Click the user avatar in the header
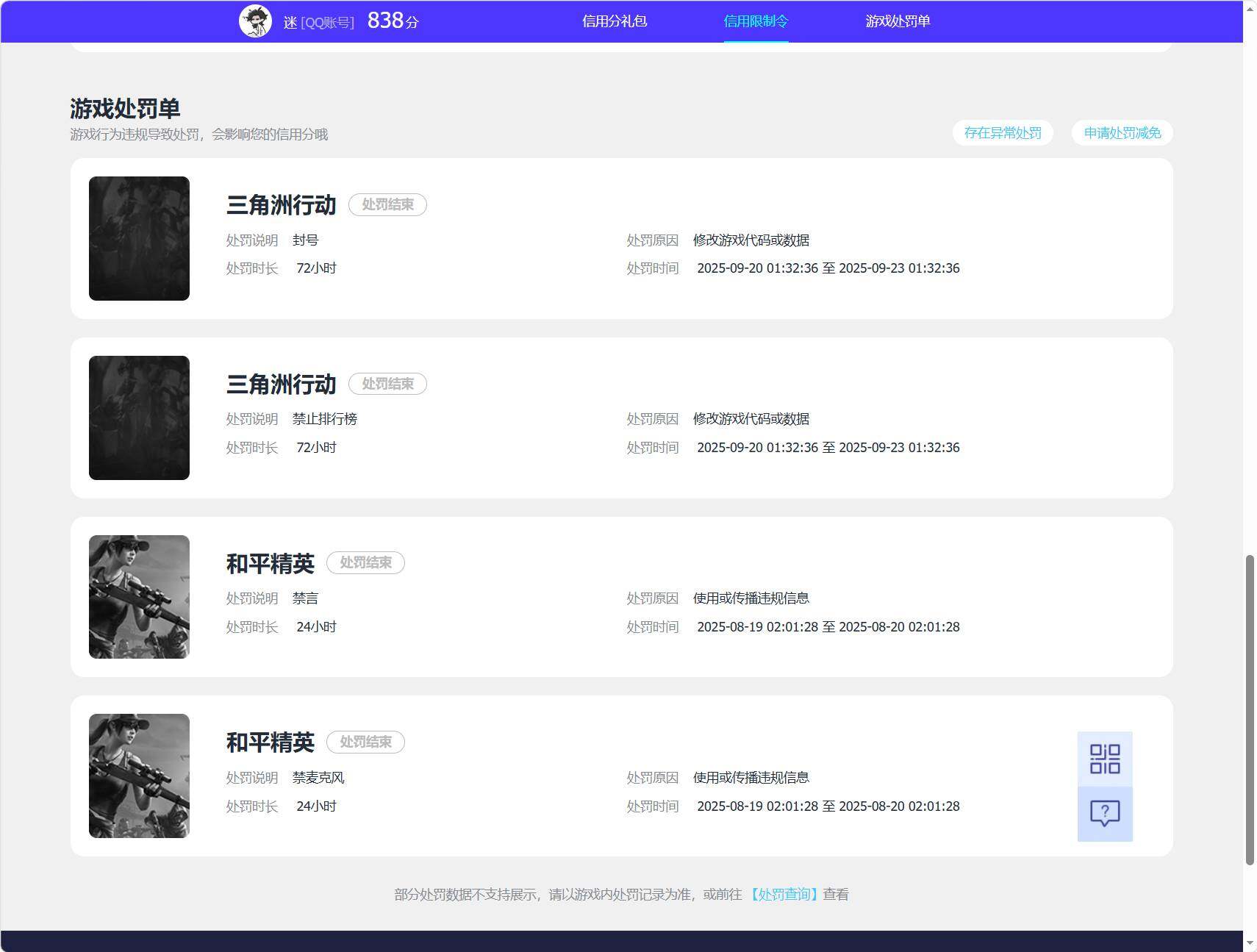 (255, 21)
